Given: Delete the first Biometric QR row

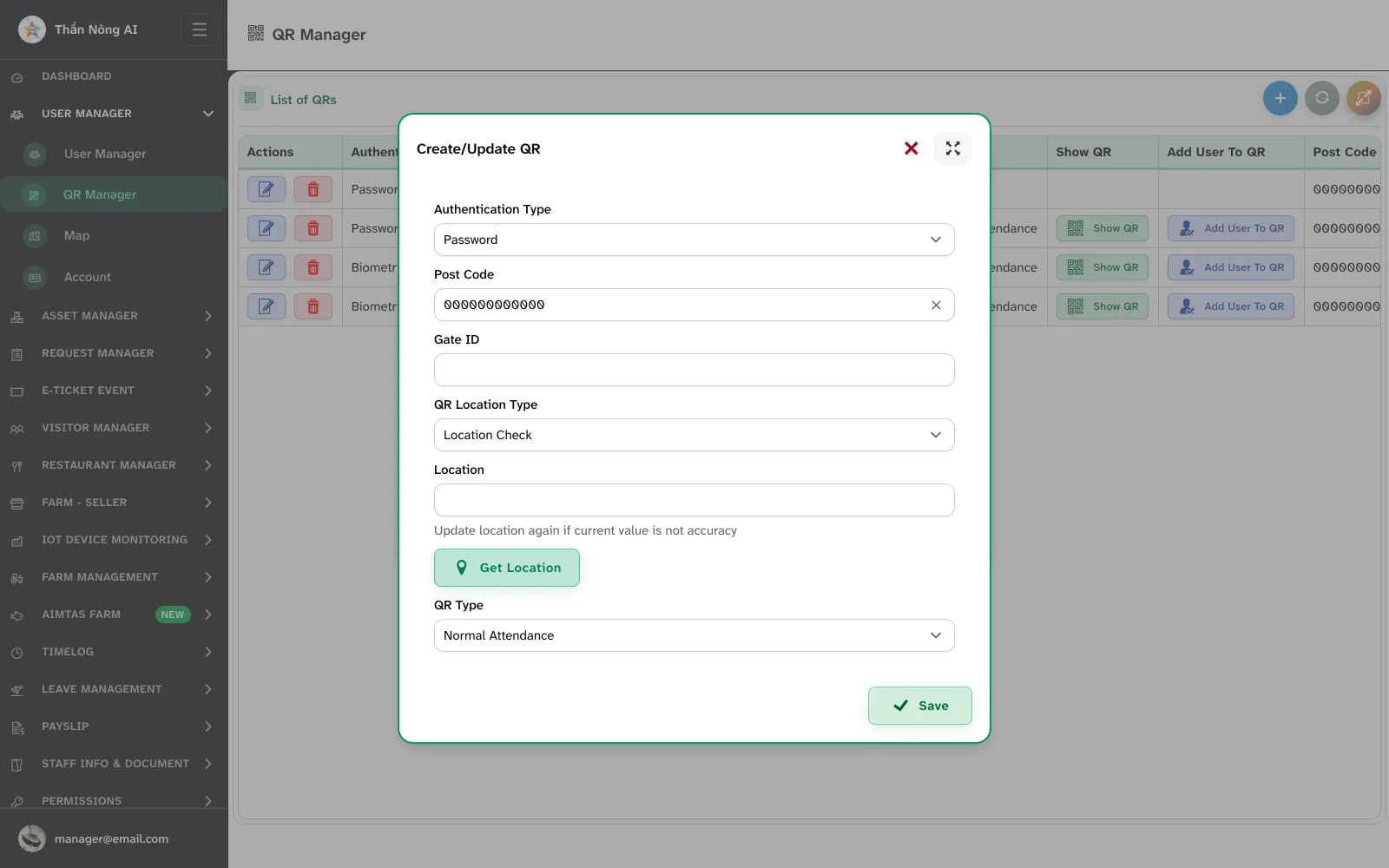Looking at the screenshot, I should click(313, 267).
